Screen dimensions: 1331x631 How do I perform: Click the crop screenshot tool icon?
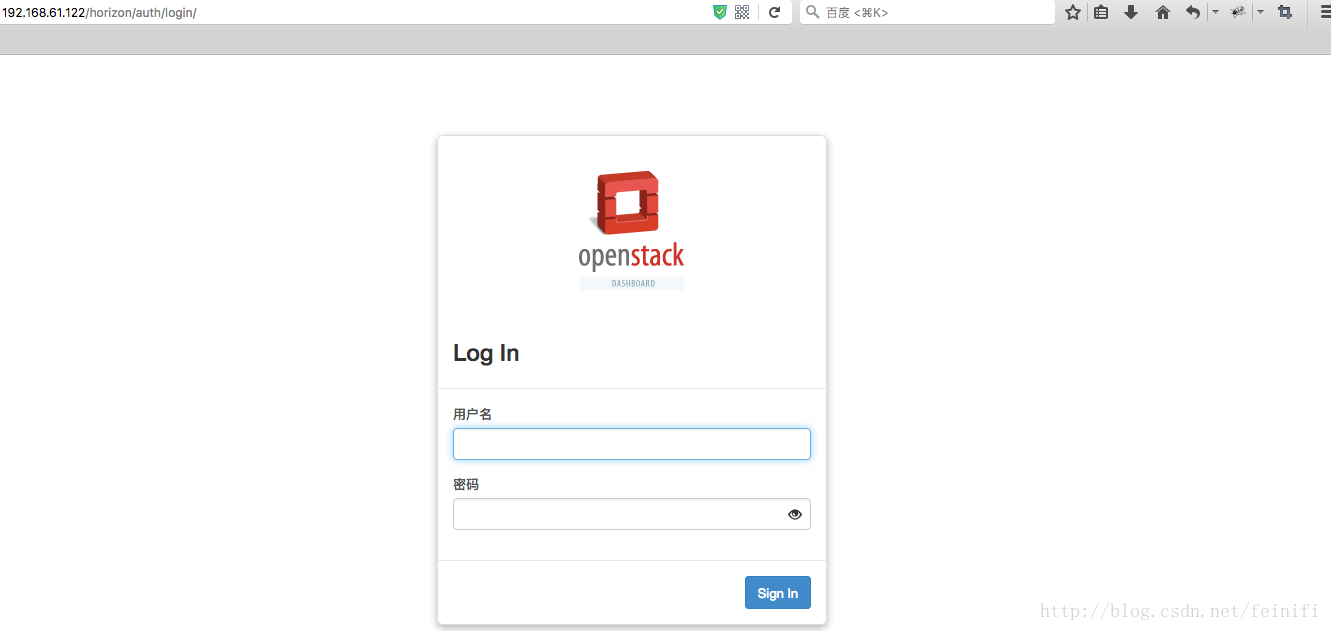[x=1285, y=12]
